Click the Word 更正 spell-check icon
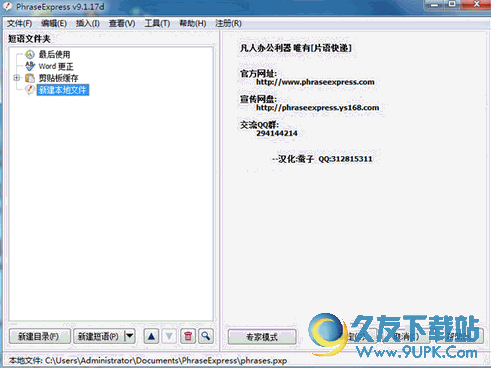The height and width of the screenshot is (368, 491). coord(30,66)
